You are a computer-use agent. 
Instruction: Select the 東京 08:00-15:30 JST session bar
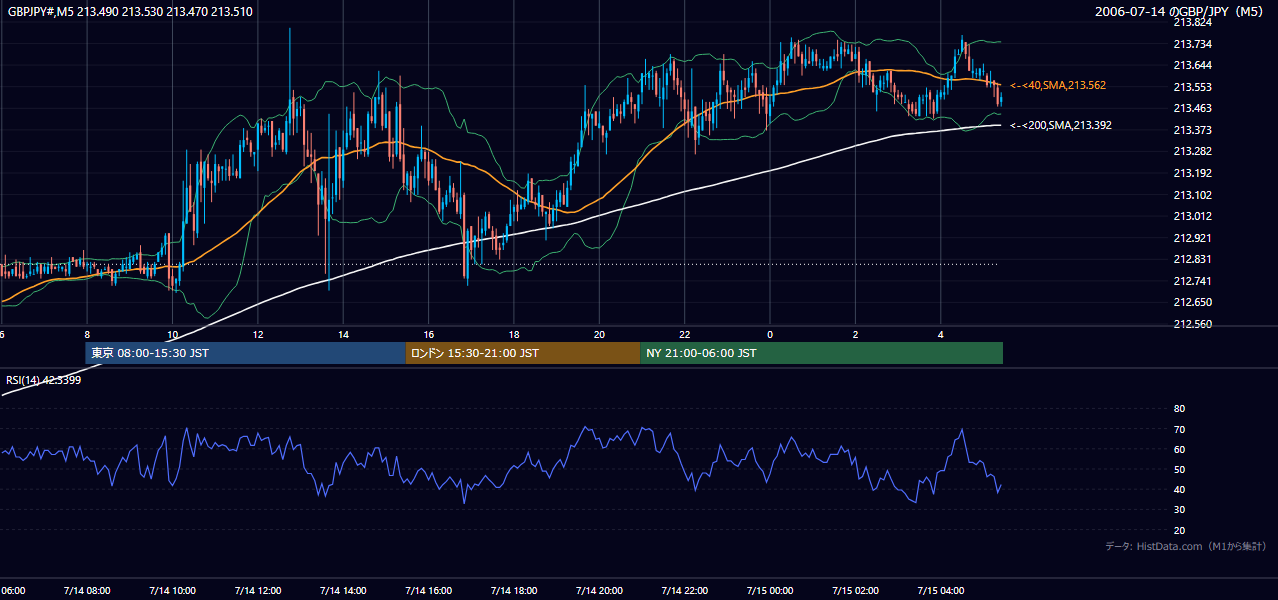[245, 353]
